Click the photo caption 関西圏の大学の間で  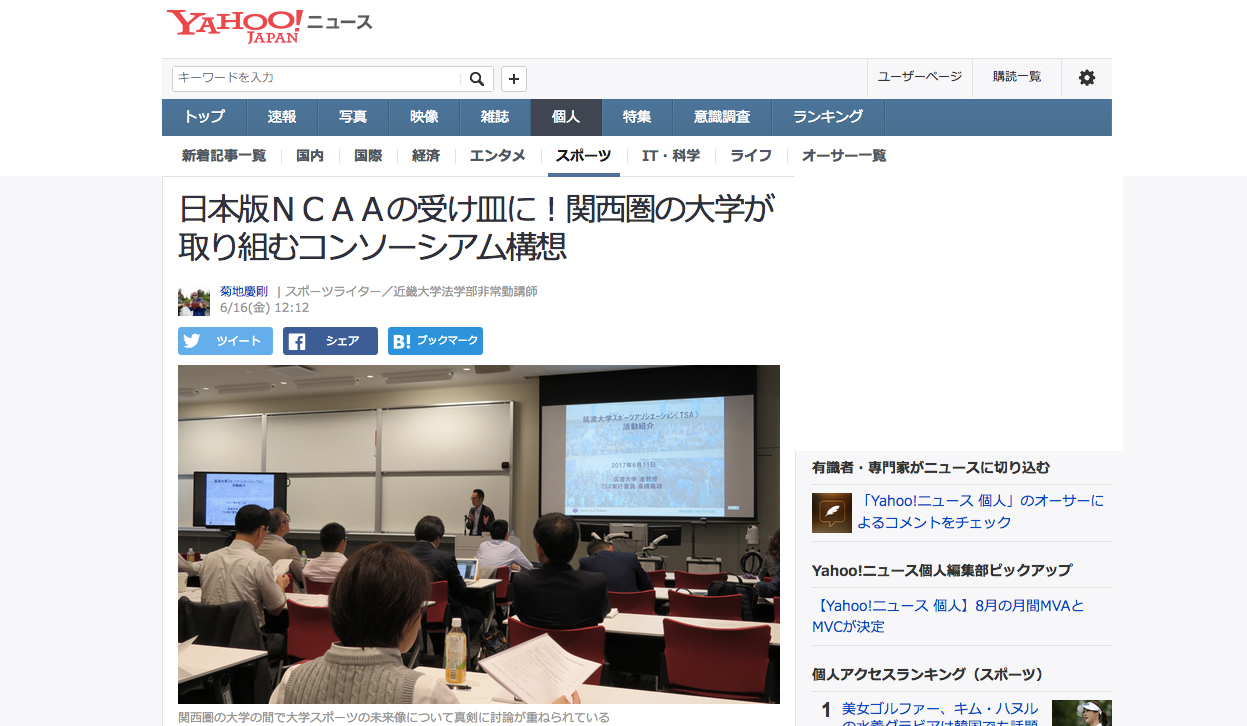394,718
